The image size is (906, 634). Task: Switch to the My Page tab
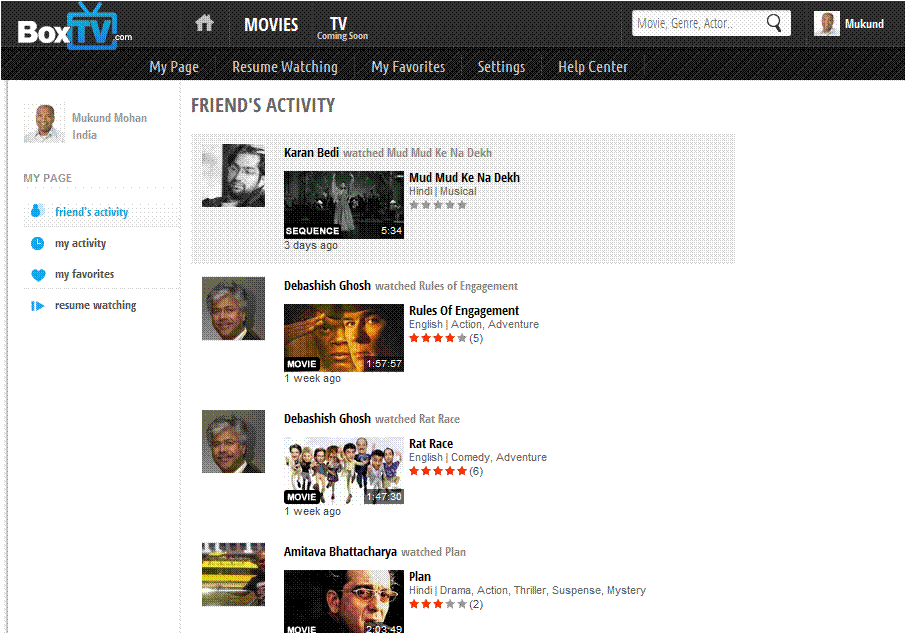click(174, 67)
